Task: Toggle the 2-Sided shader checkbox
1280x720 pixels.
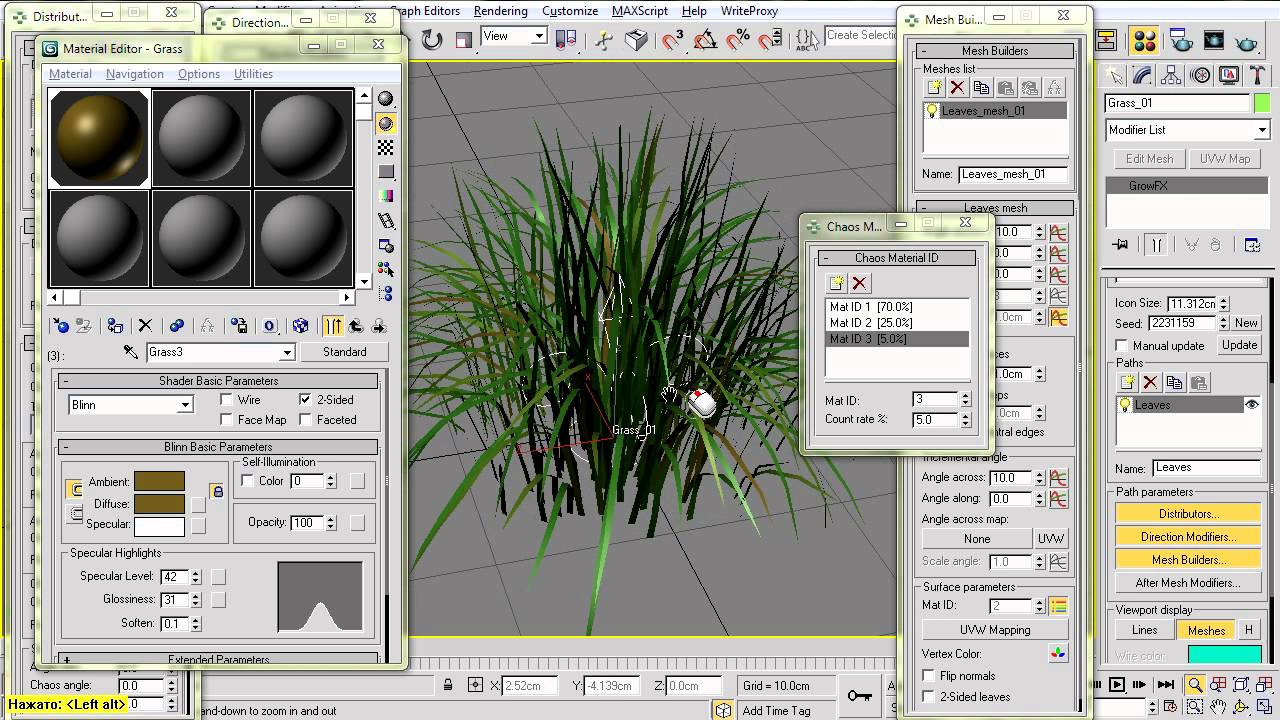Action: (305, 400)
